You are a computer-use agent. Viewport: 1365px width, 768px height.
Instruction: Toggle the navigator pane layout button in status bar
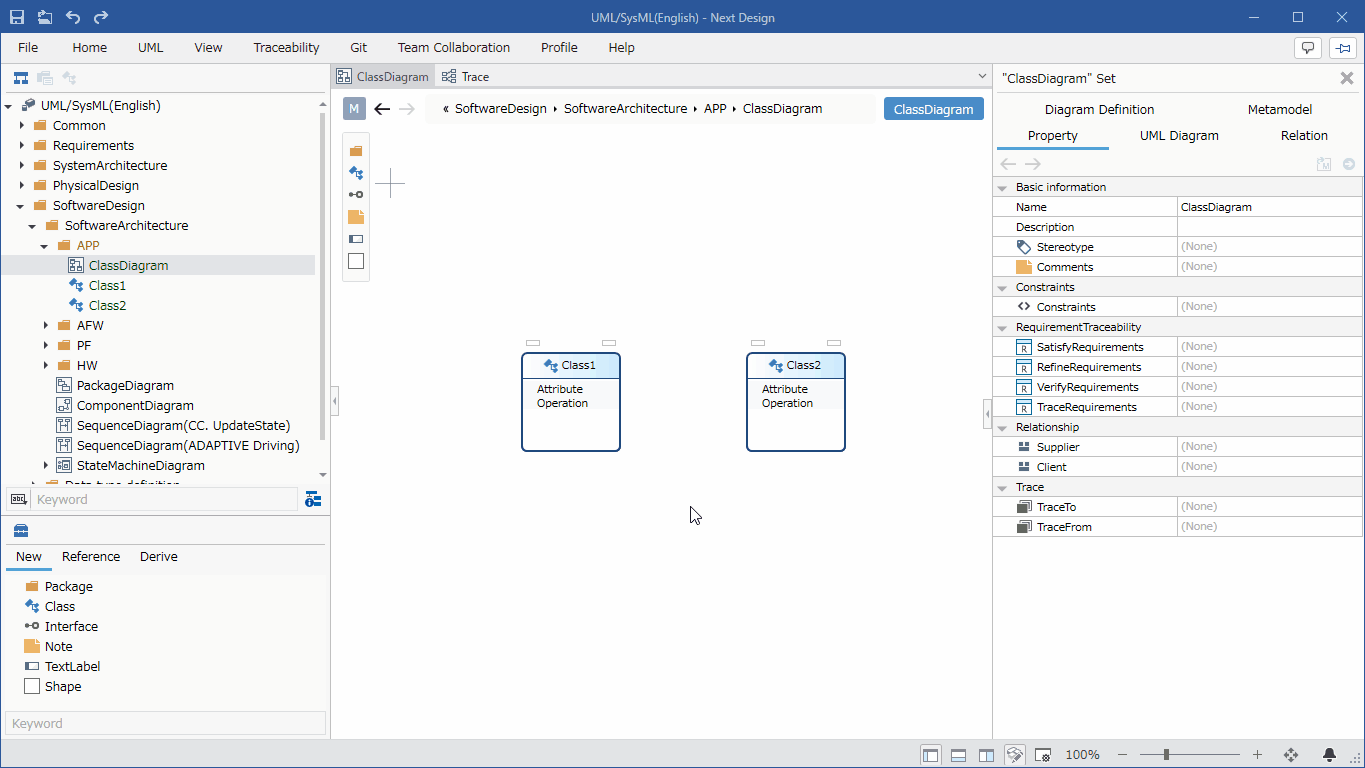tap(931, 755)
